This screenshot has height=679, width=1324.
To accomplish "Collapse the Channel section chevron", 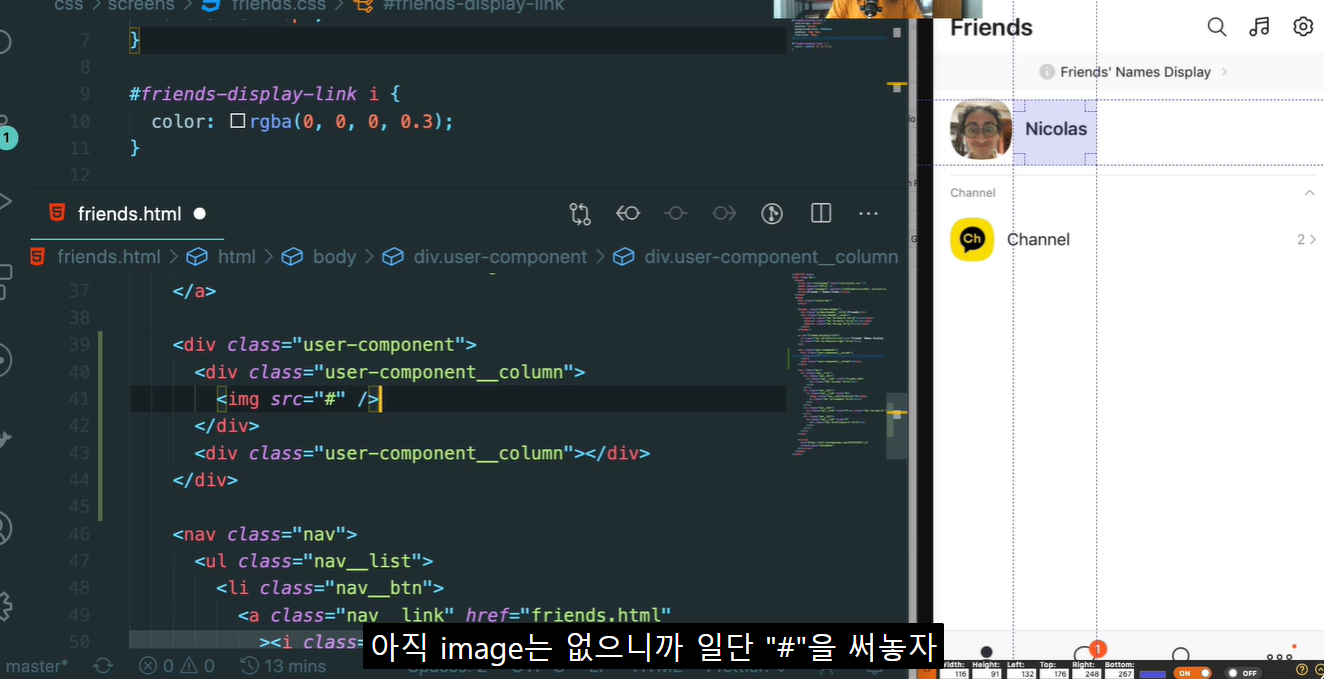I will tap(1309, 192).
